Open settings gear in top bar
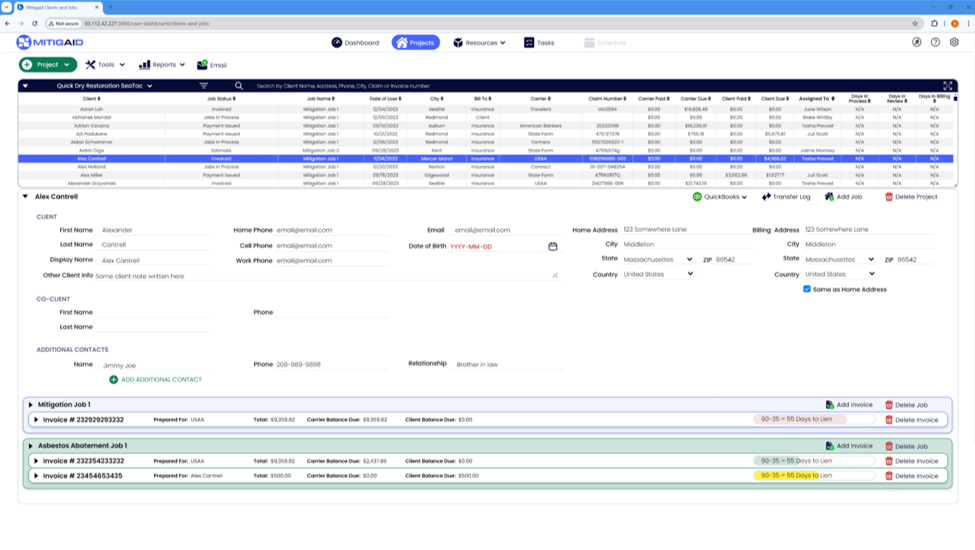This screenshot has width=975, height=550. click(954, 43)
